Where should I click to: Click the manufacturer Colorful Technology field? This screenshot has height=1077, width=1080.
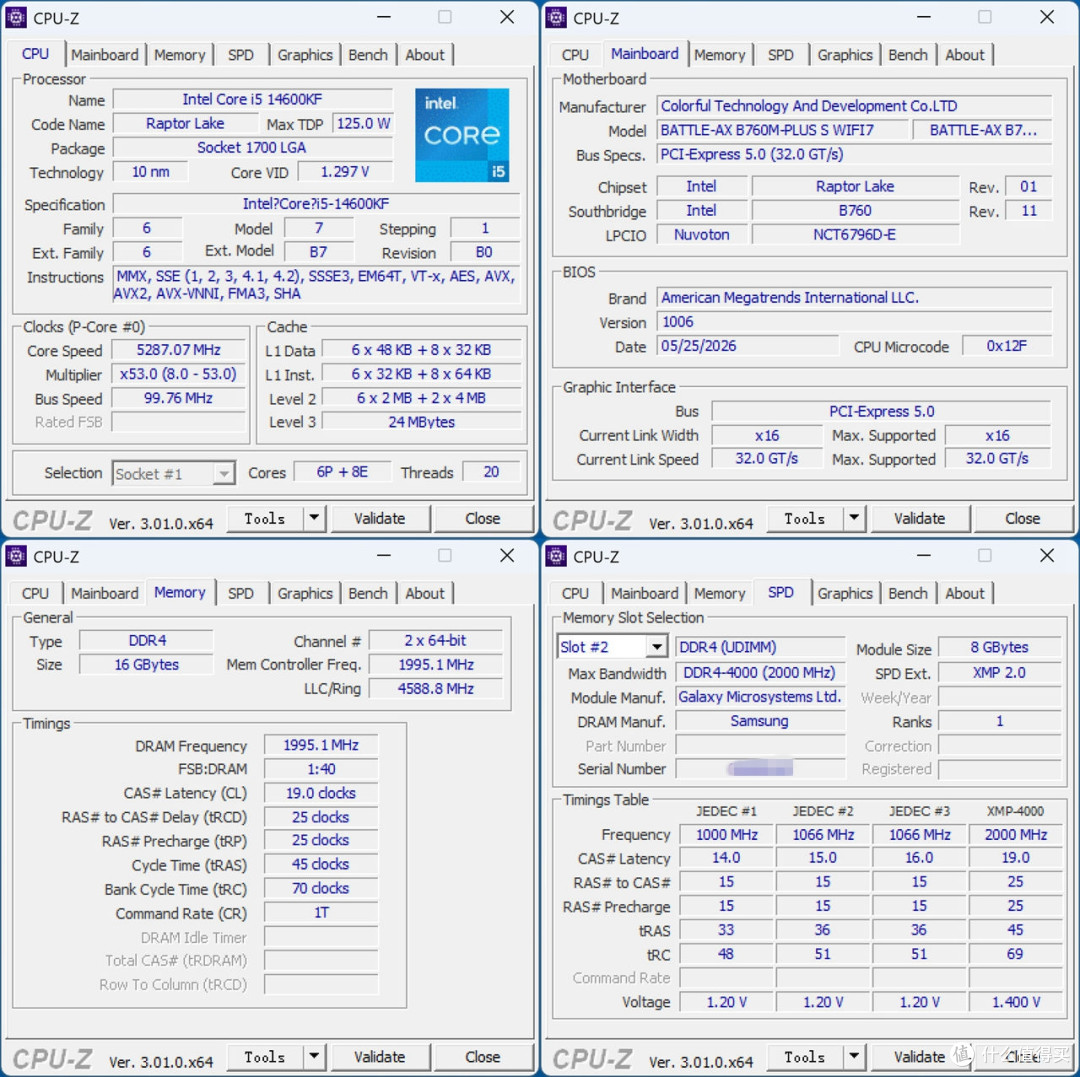coord(854,105)
